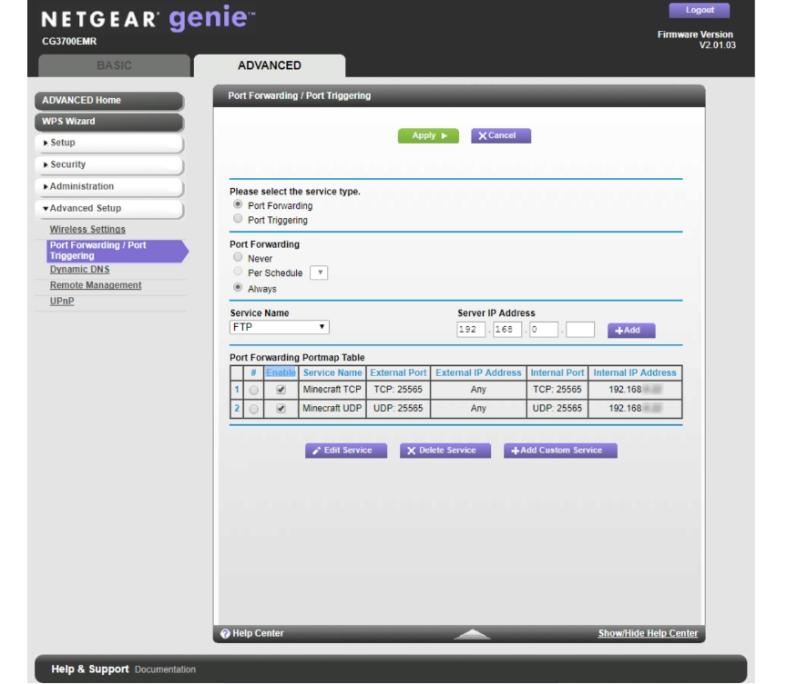Open the Per Schedule dropdown
Viewport: 787px width, 684px height.
319,272
